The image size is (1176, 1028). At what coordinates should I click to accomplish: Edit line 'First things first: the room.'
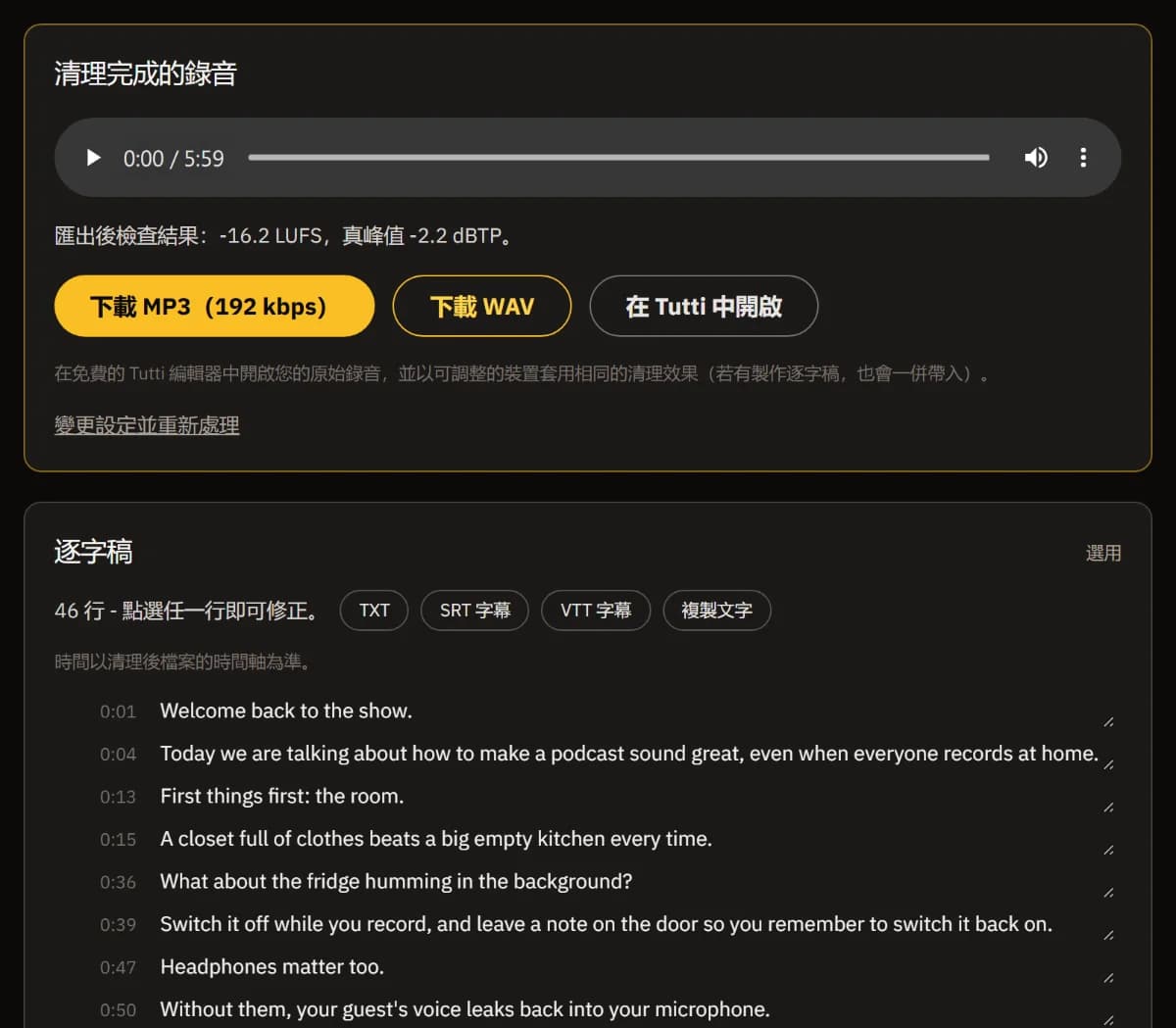click(x=632, y=797)
